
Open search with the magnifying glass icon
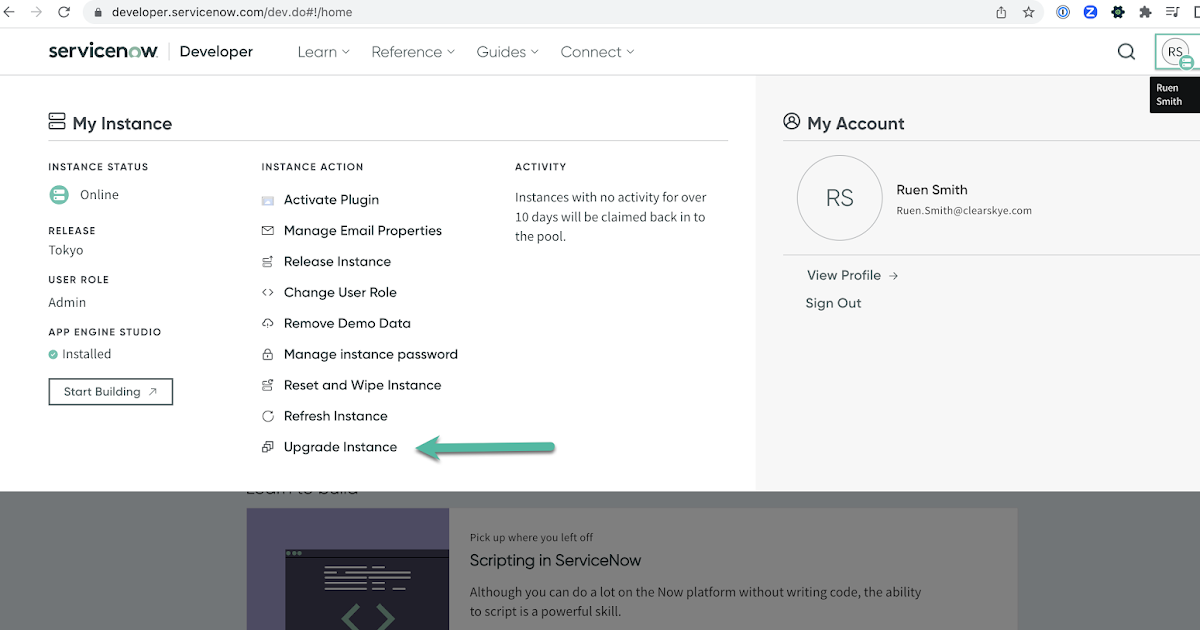(1126, 51)
